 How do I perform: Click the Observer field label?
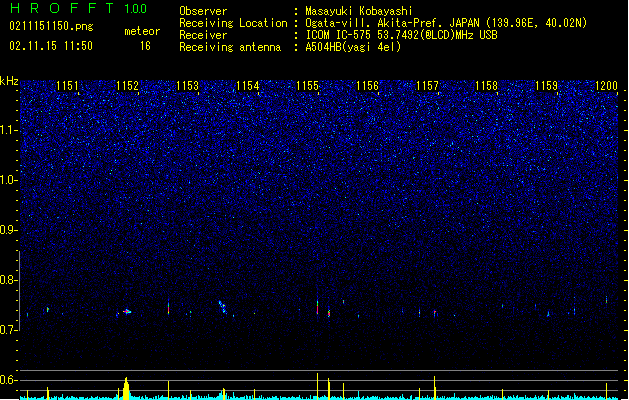pos(203,11)
